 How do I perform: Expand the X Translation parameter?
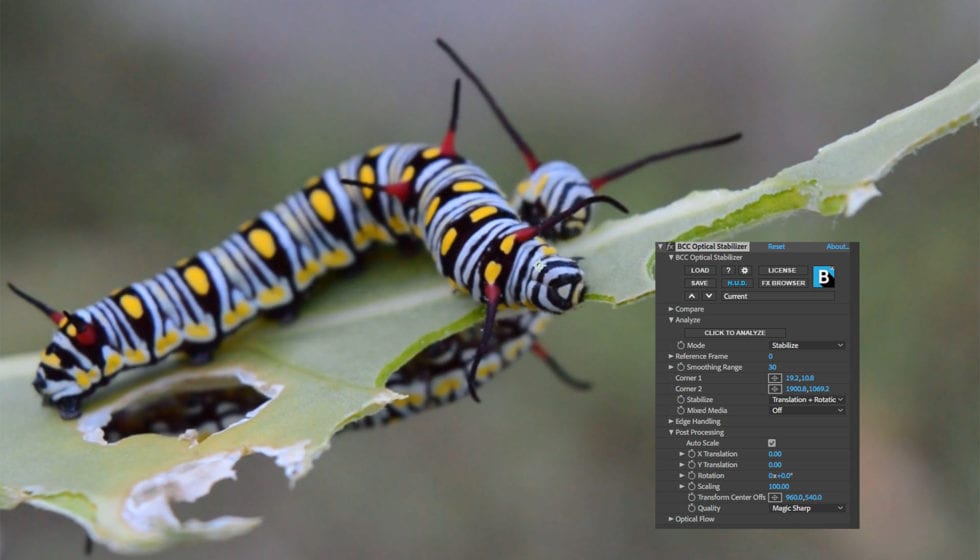(682, 454)
